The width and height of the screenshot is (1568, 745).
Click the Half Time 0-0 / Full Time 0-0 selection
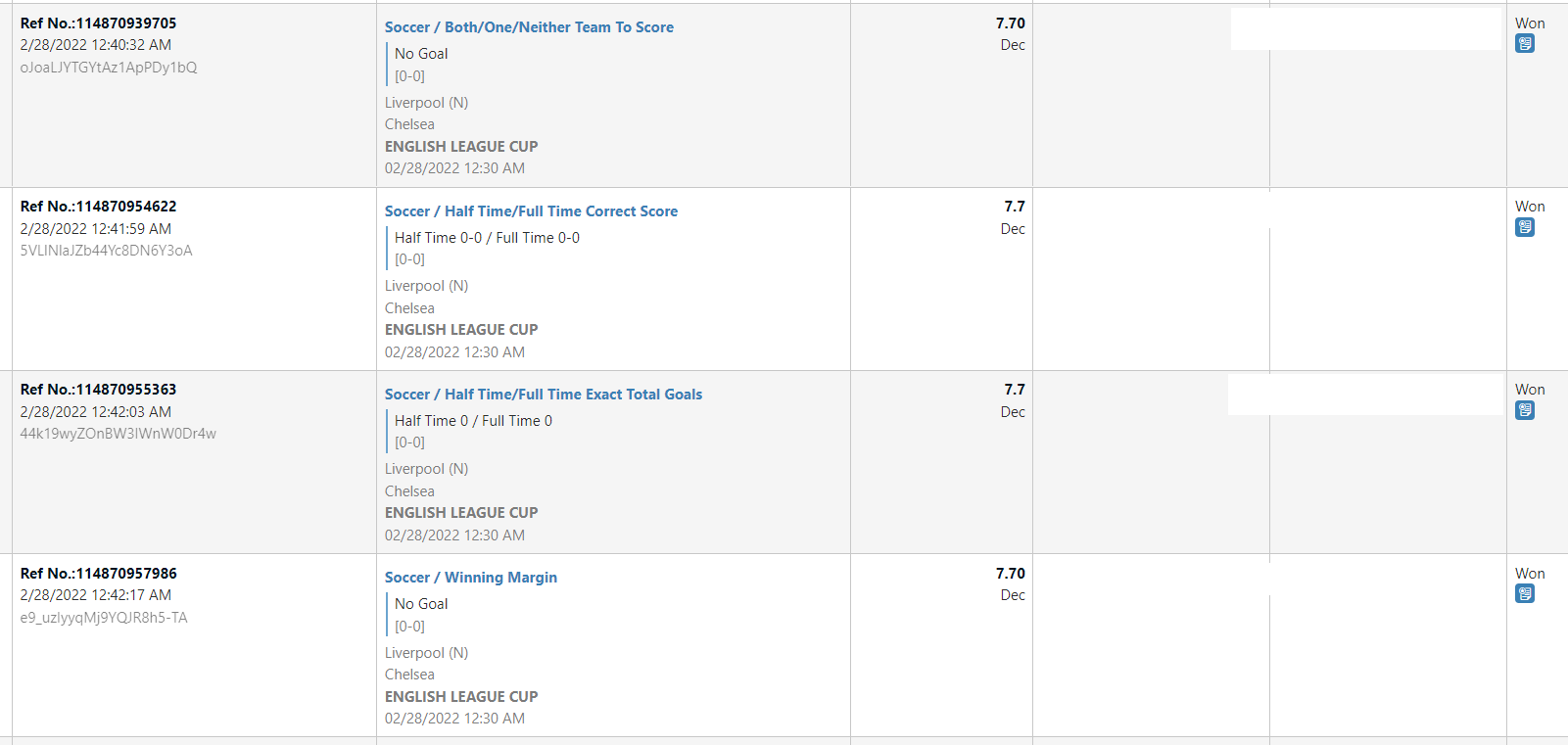(x=487, y=238)
